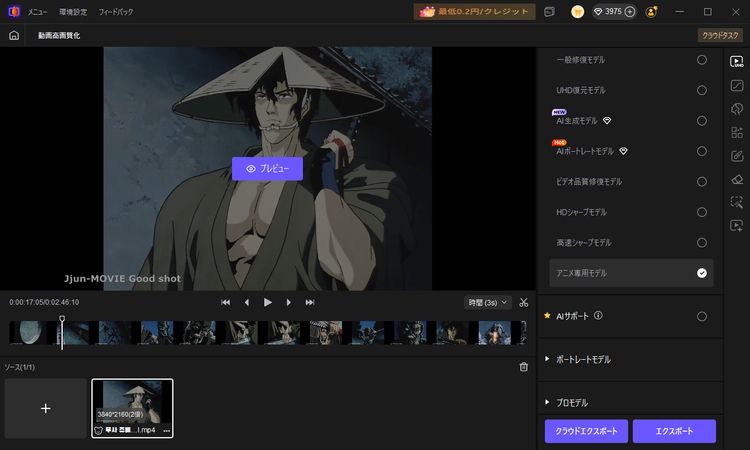Viewport: 750px width, 450px height.
Task: Click the 0:00:17:05/0:02:46:10 timecode
Action: pos(44,302)
